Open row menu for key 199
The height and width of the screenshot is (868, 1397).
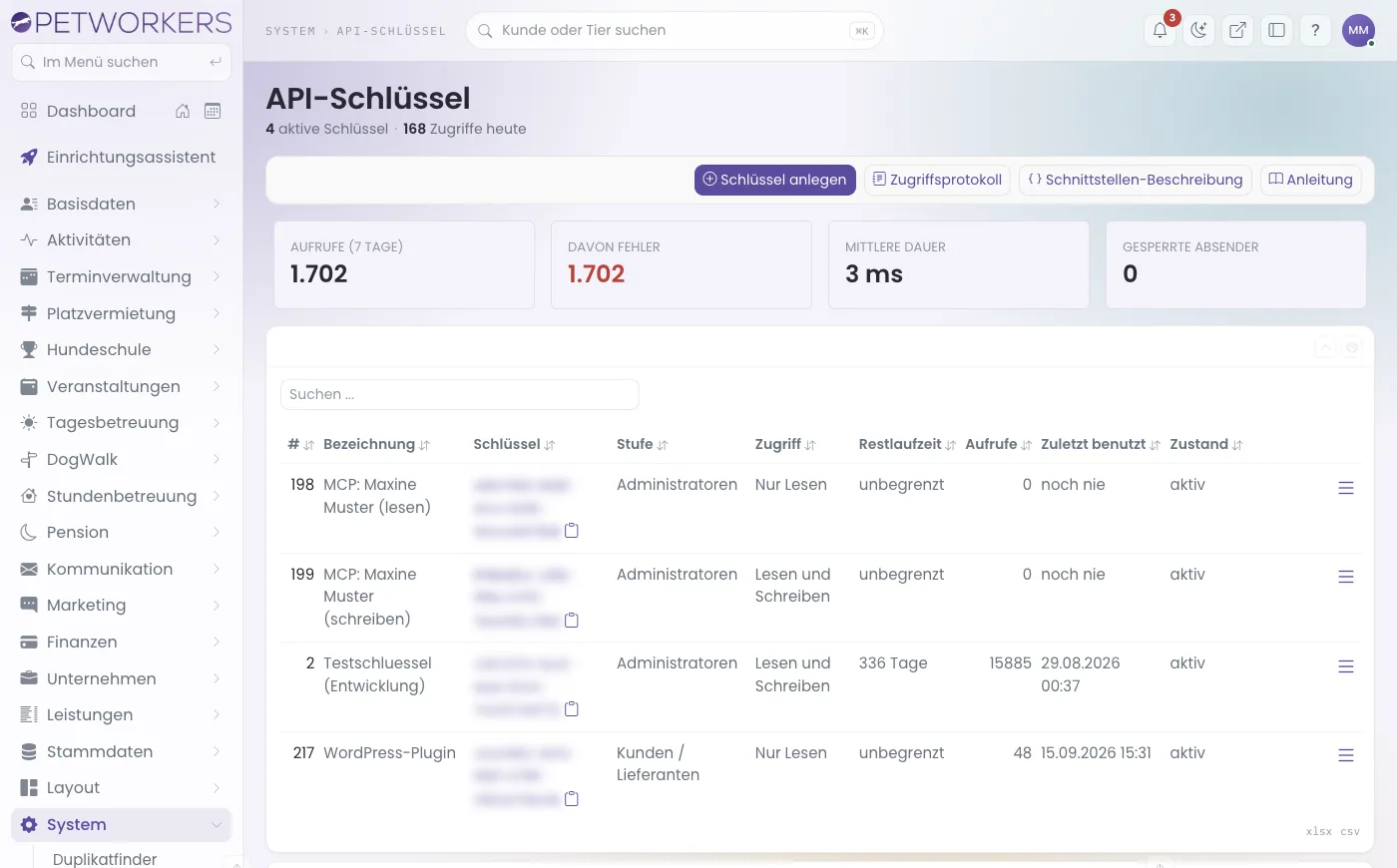coord(1346,577)
